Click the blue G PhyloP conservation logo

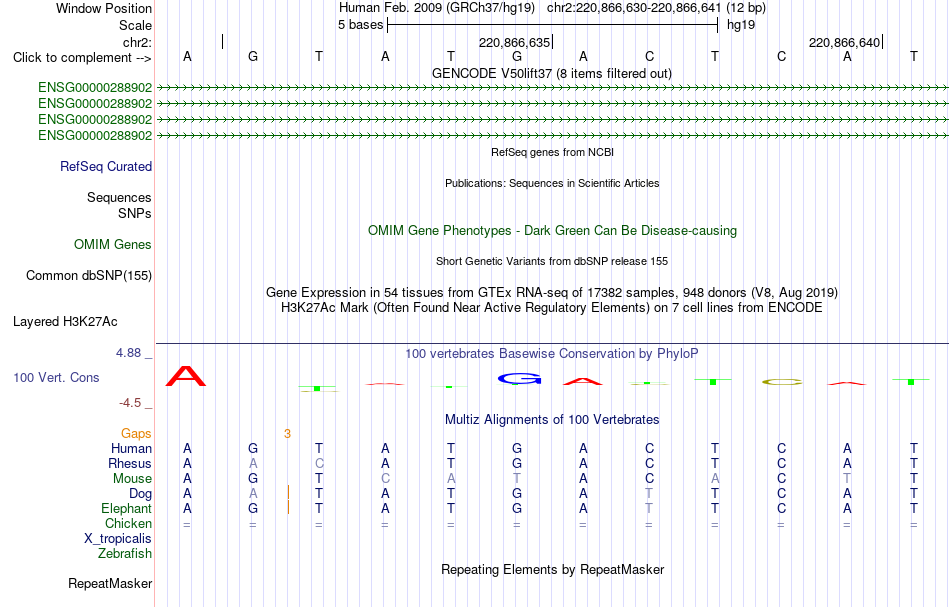pyautogui.click(x=519, y=379)
